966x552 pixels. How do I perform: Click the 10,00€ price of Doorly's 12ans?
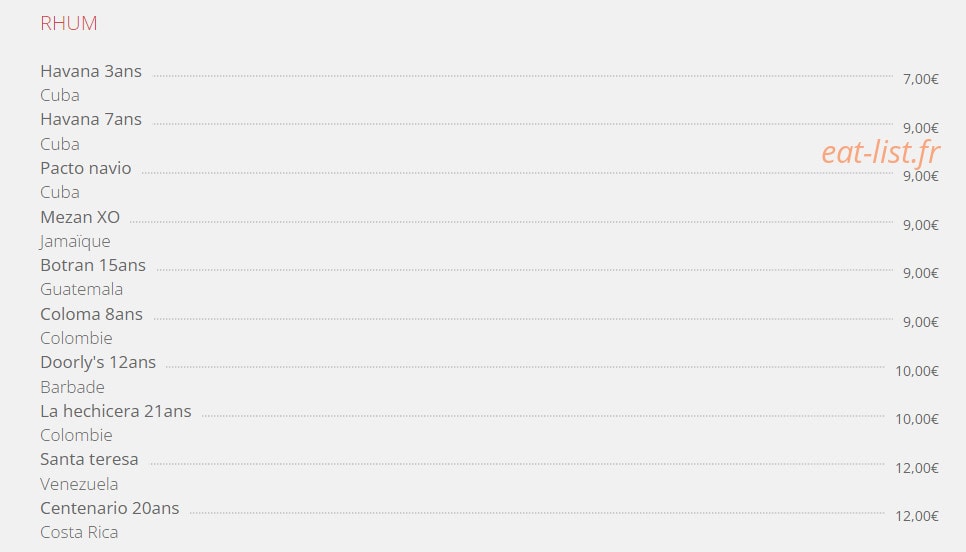tap(917, 371)
